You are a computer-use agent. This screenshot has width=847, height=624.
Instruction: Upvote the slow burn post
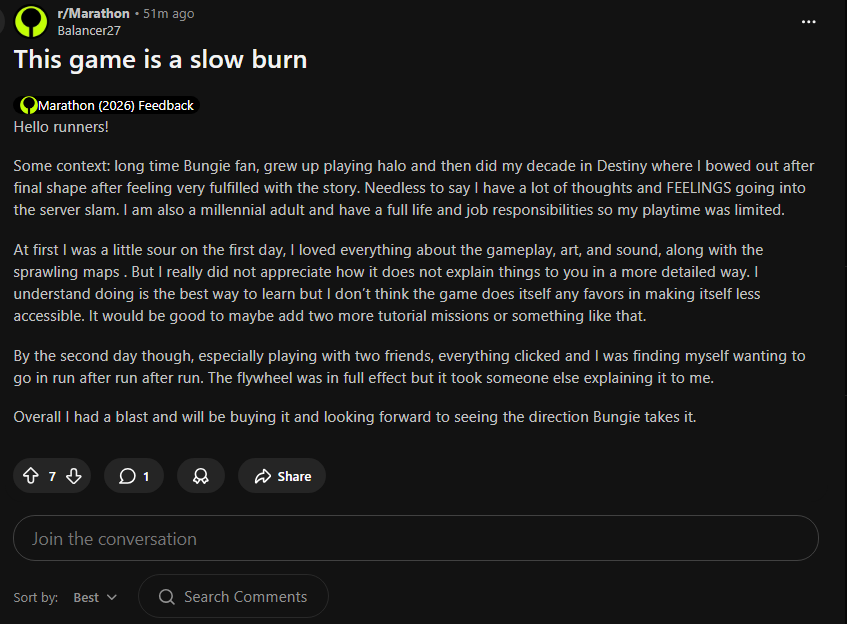click(x=30, y=476)
